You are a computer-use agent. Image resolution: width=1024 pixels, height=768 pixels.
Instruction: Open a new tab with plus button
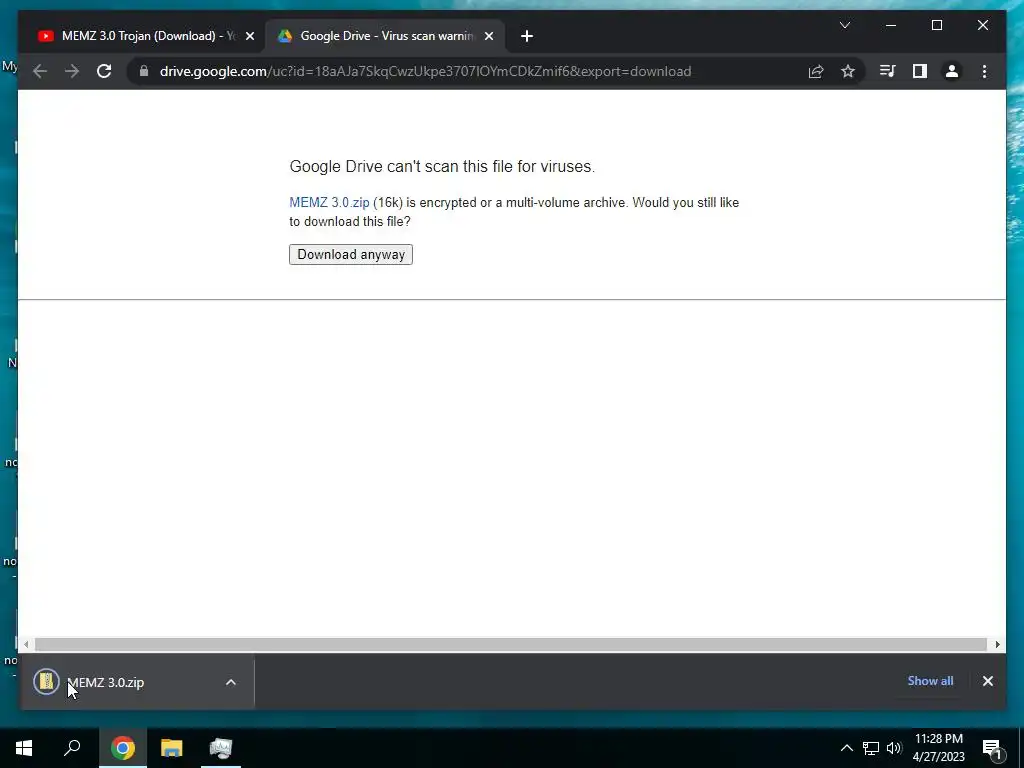coord(527,36)
